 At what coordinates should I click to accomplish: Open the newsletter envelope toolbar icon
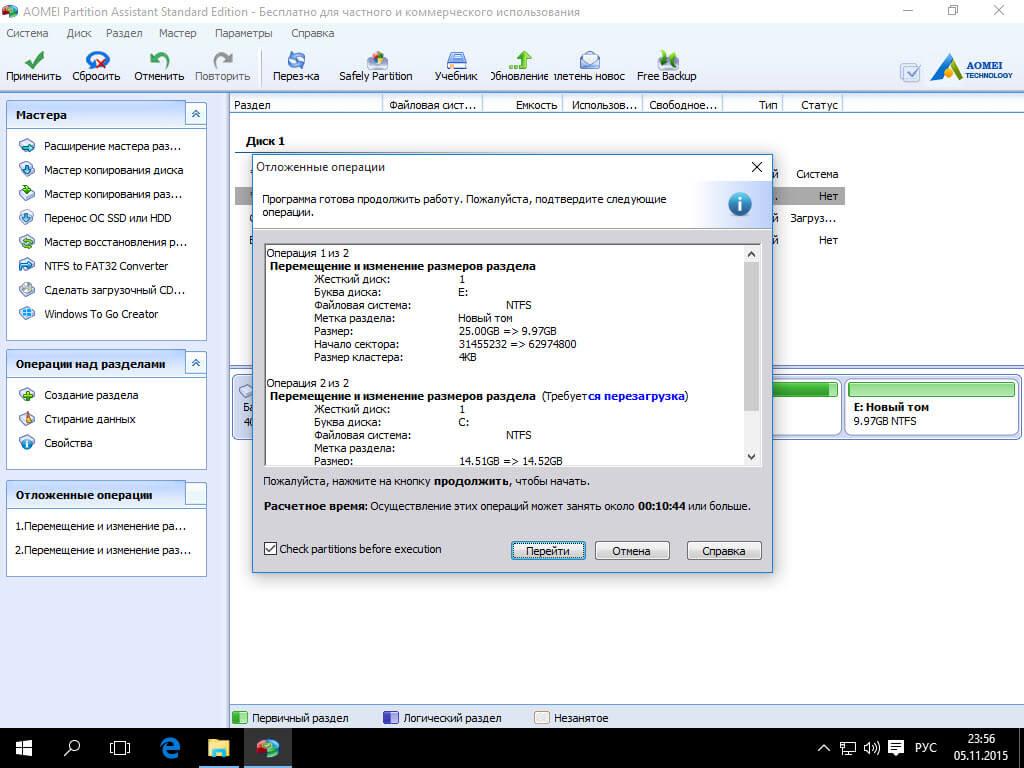click(589, 67)
